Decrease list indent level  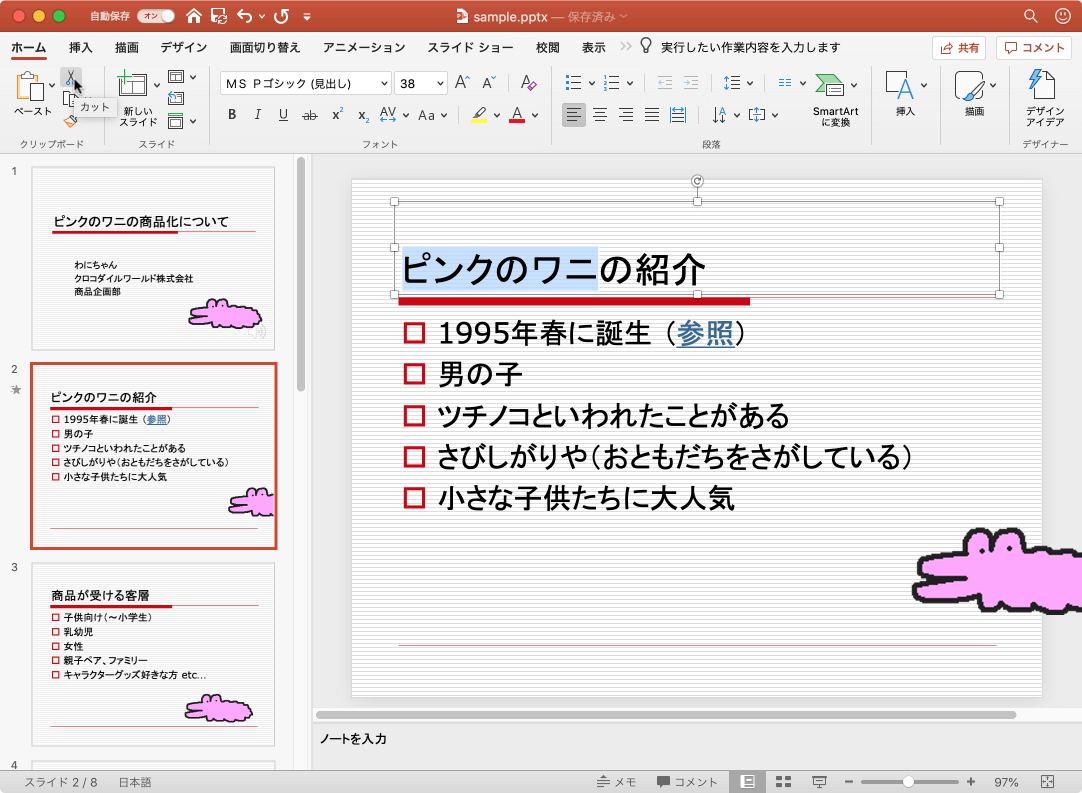click(x=665, y=83)
